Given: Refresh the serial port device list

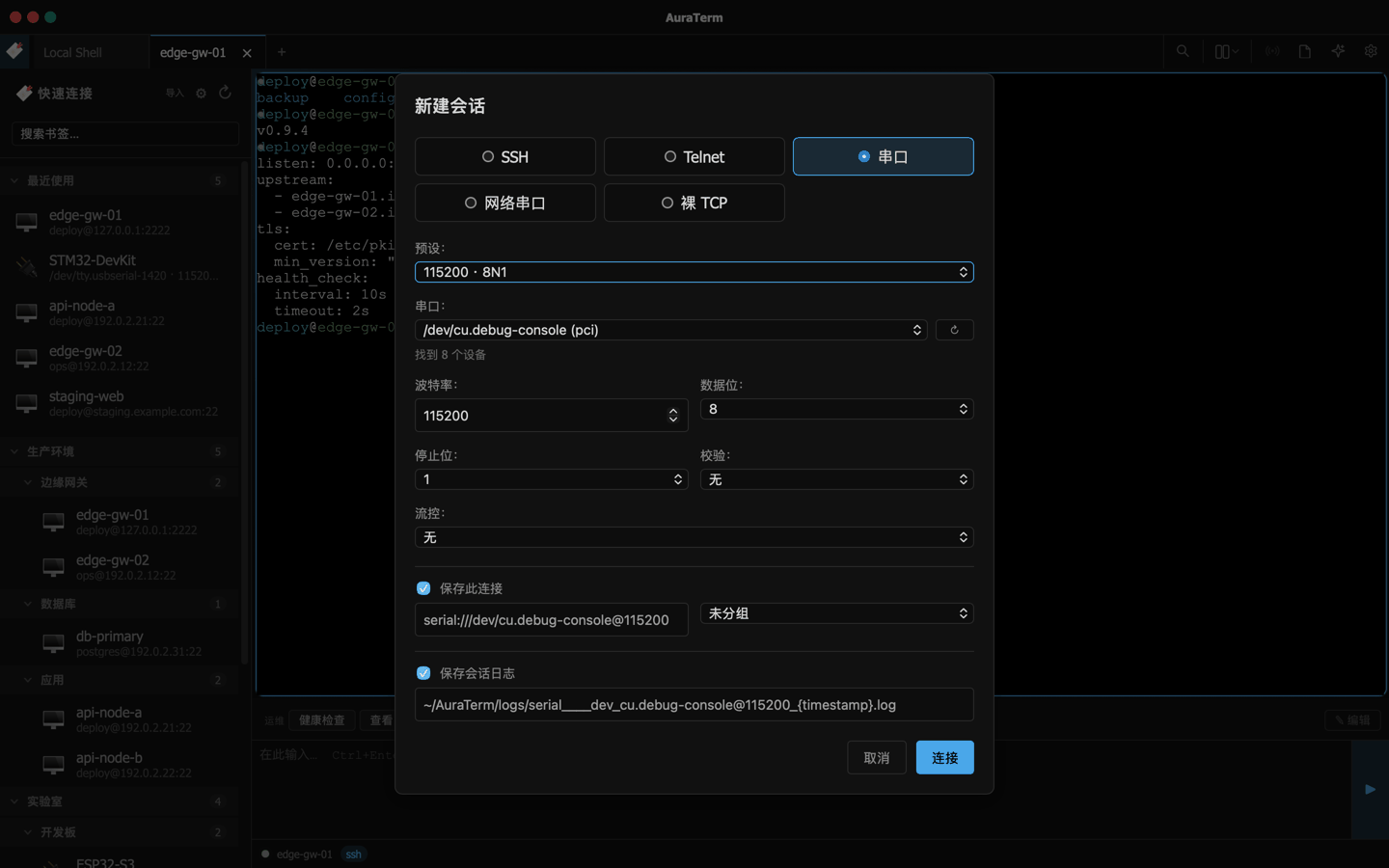Looking at the screenshot, I should click(954, 330).
